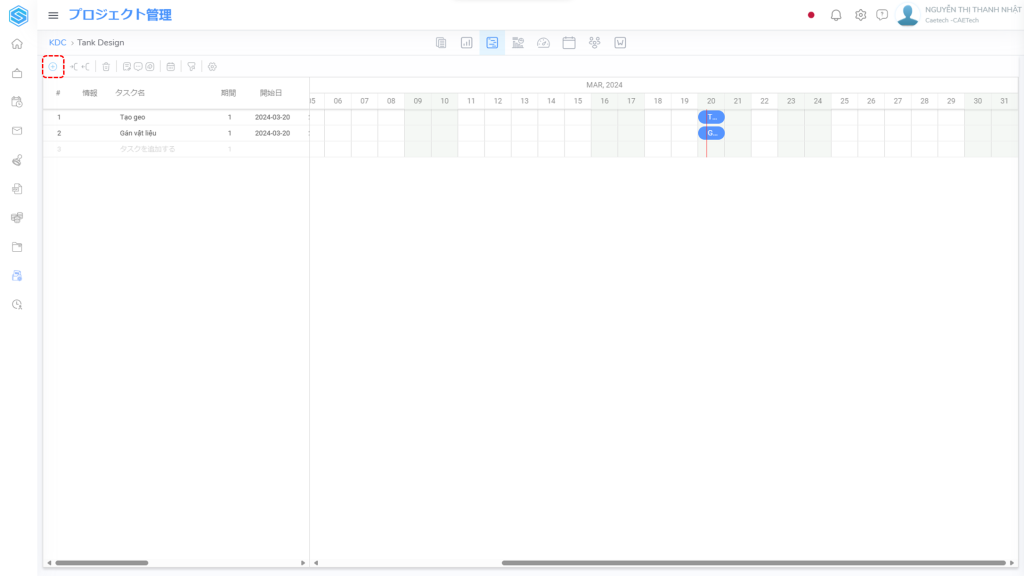This screenshot has width=1024, height=576.
Task: Click the 'Gán vật liệu' Gantt bar
Action: pyautogui.click(x=711, y=133)
